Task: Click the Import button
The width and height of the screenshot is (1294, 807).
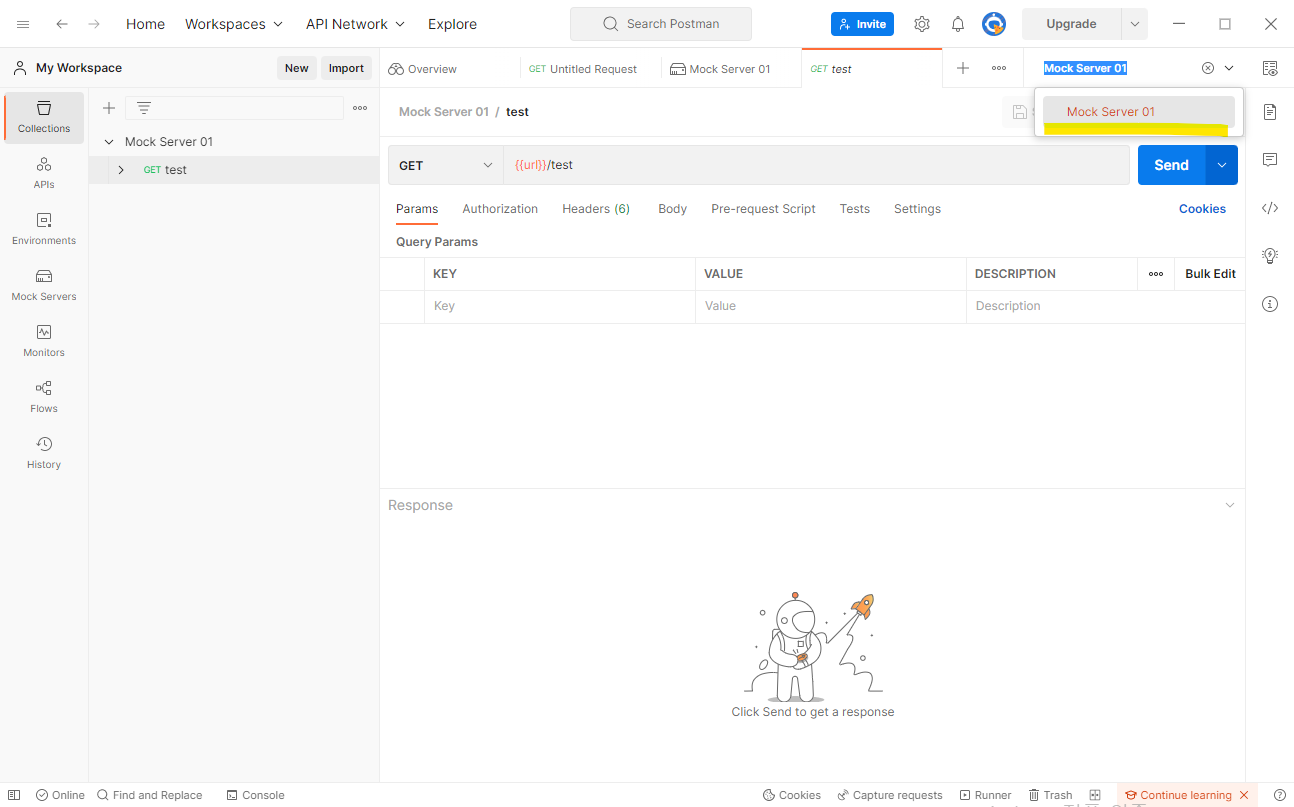Action: click(x=346, y=68)
